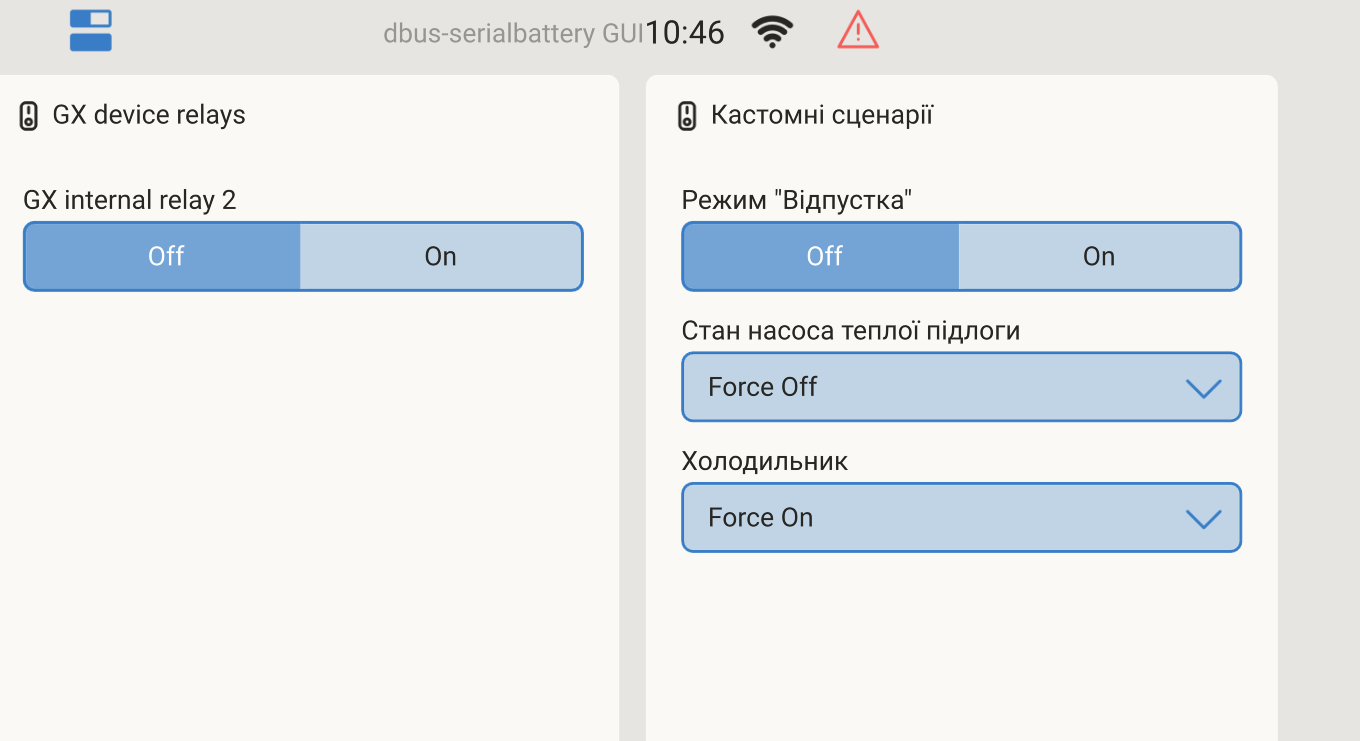Click the Холодильник label text
Image resolution: width=1360 pixels, height=741 pixels.
(x=764, y=461)
